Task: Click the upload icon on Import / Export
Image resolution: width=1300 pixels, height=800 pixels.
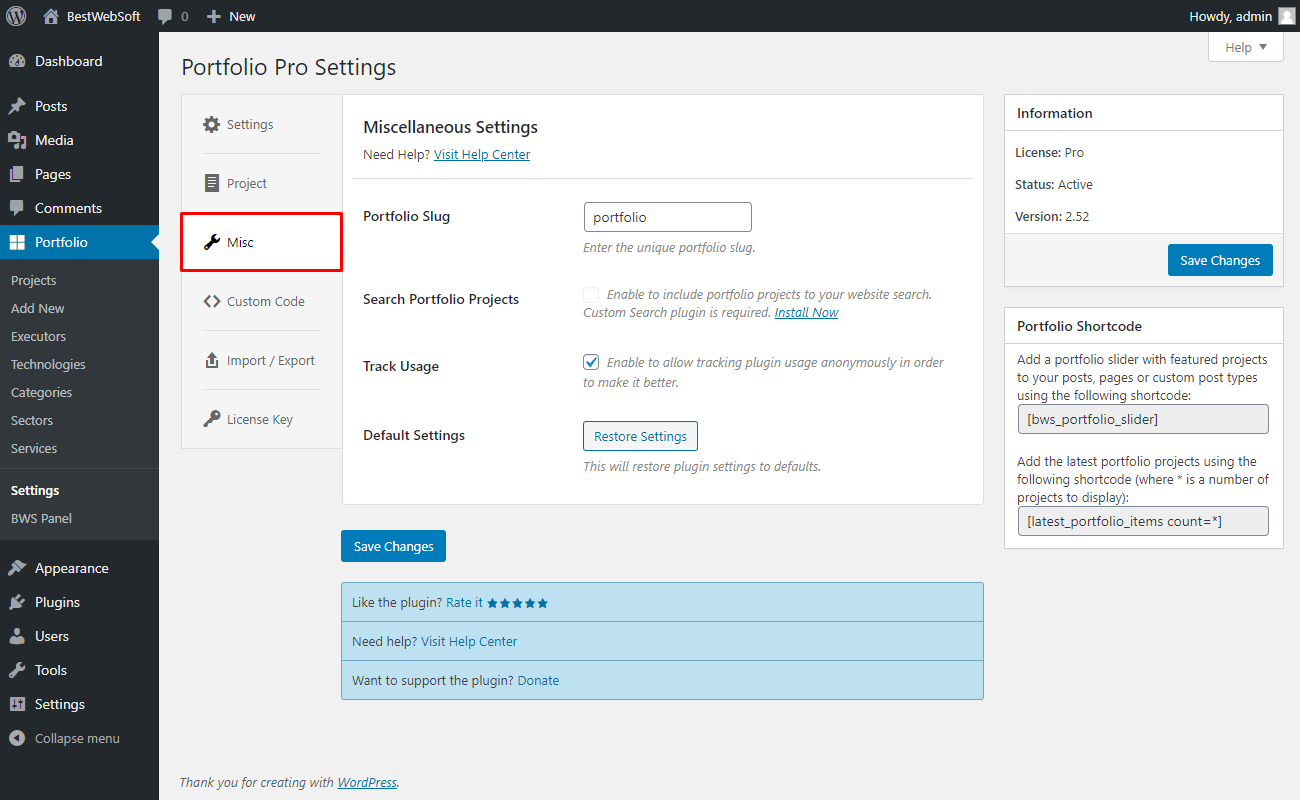Action: (x=211, y=360)
